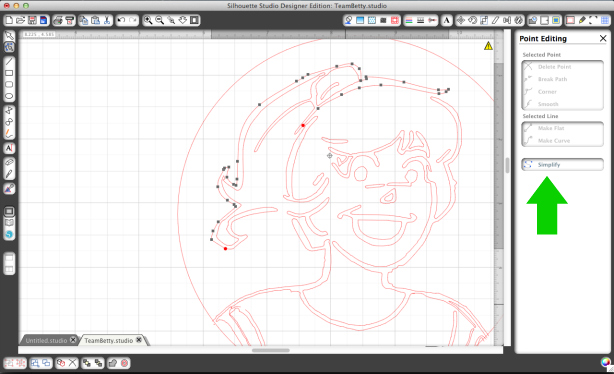
Task: Select the Rounded Rectangle tool
Action: (x=9, y=85)
